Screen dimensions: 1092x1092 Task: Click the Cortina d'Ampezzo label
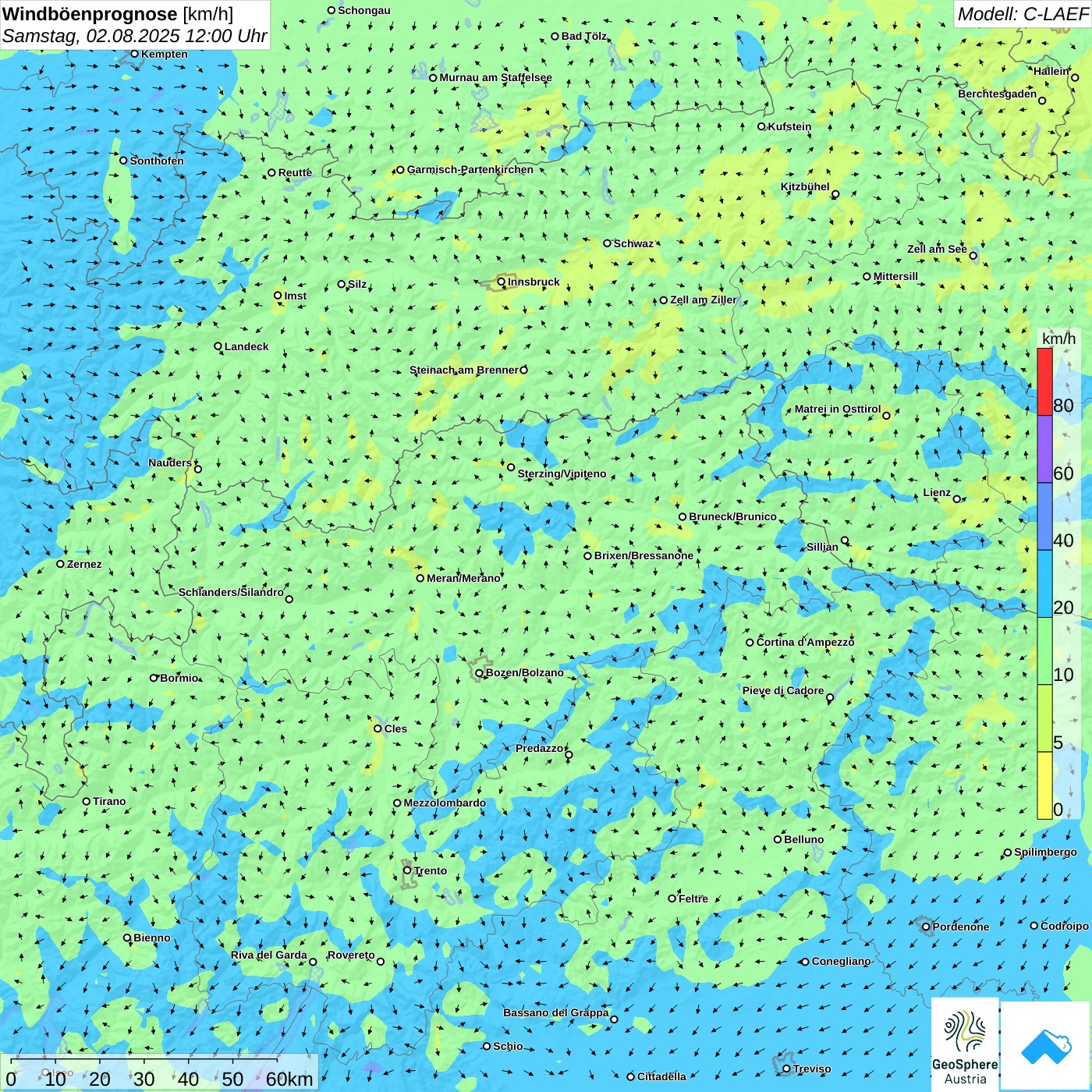806,642
